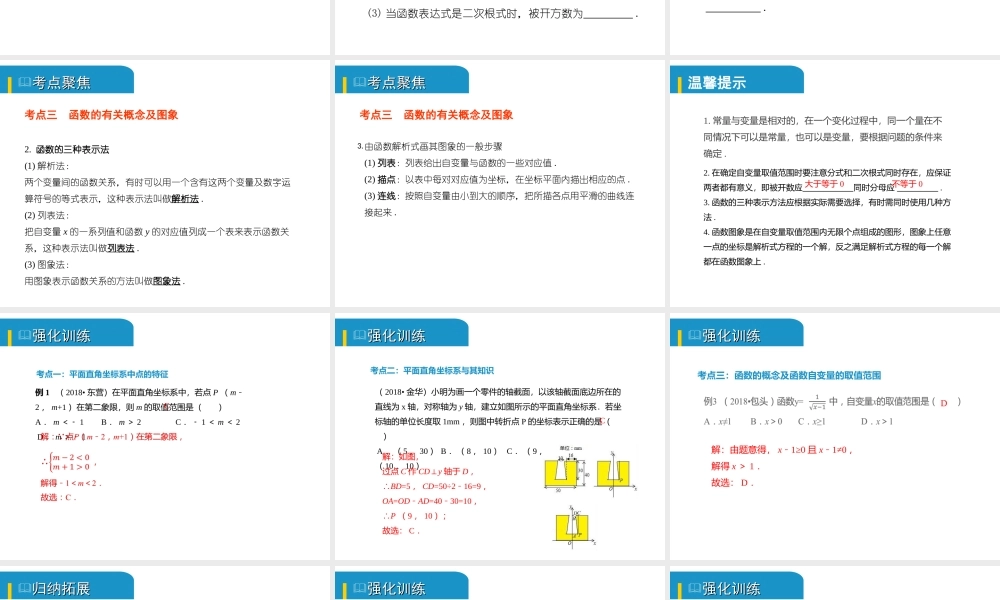1000x600 pixels.
Task: Click option A. x≠1 in 例3
Action: 717,421
